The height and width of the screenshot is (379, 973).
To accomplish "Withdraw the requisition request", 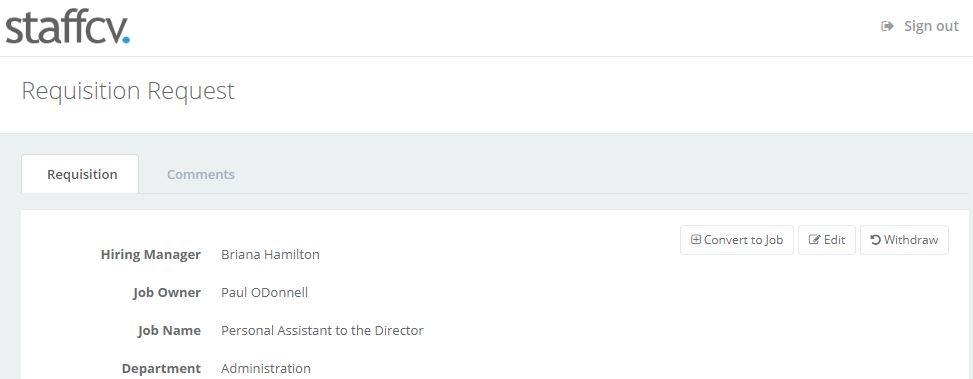I will pos(904,240).
